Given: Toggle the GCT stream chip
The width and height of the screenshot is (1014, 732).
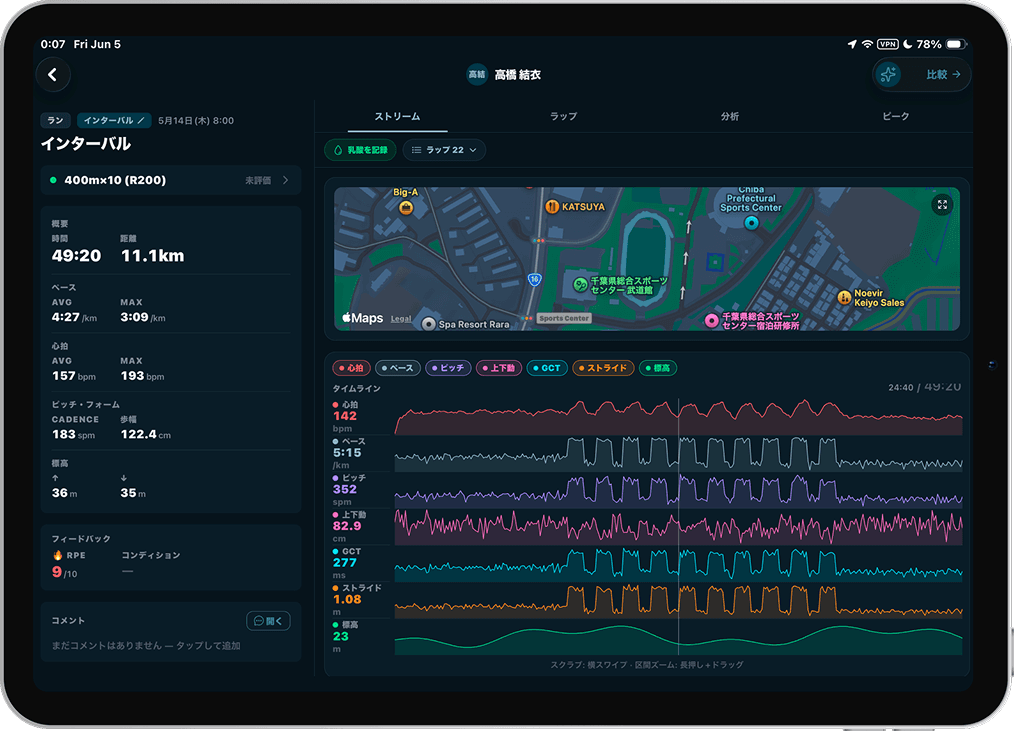Looking at the screenshot, I should pyautogui.click(x=547, y=368).
